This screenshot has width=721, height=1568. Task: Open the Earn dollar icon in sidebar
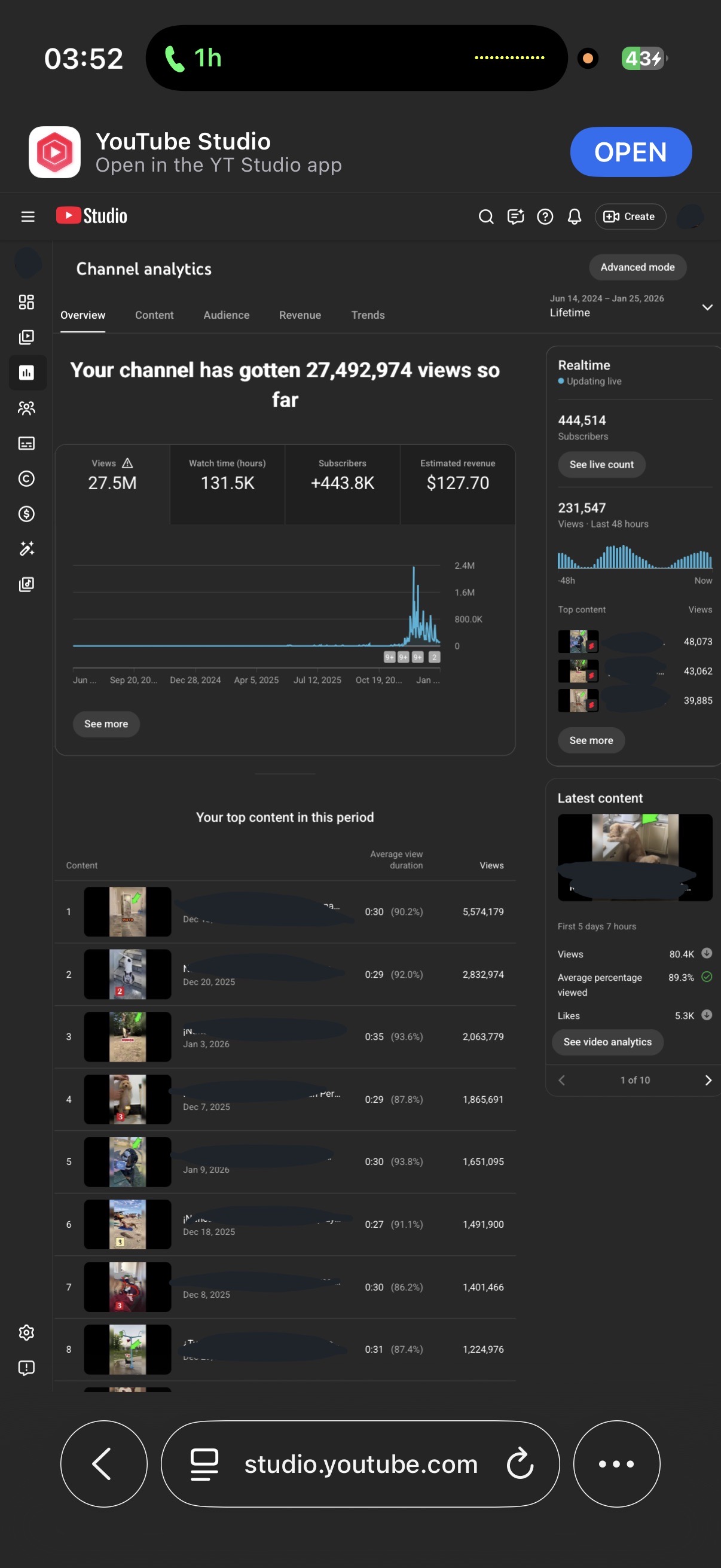(26, 514)
